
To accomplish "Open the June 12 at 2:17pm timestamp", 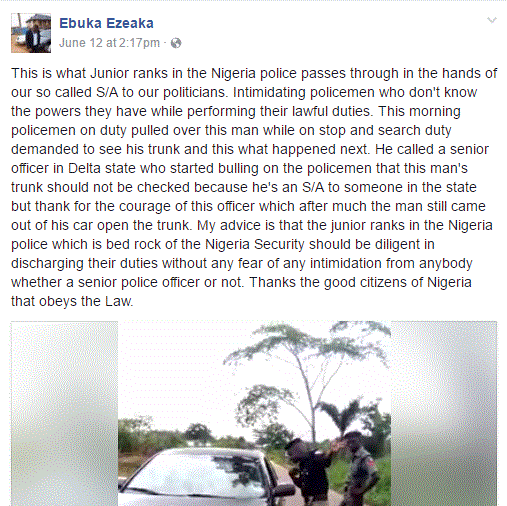I will coord(109,43).
